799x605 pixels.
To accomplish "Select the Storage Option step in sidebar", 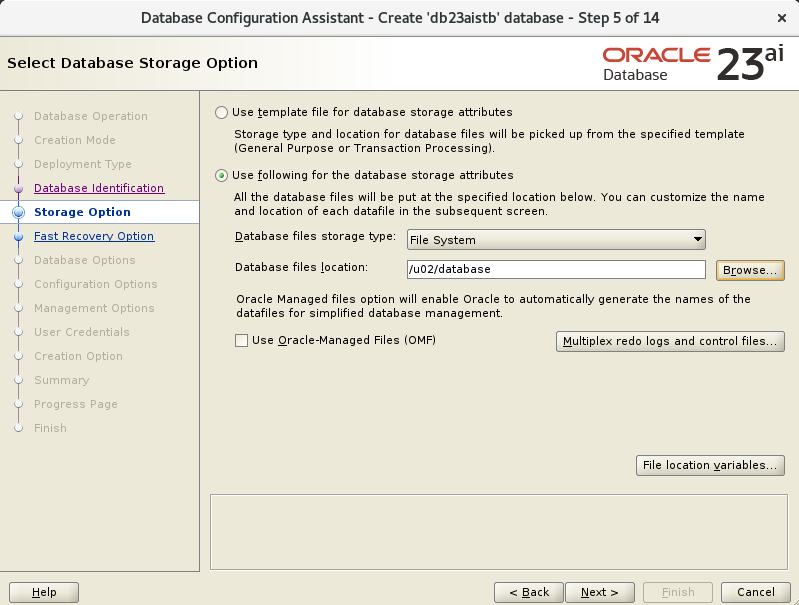I will tap(82, 212).
